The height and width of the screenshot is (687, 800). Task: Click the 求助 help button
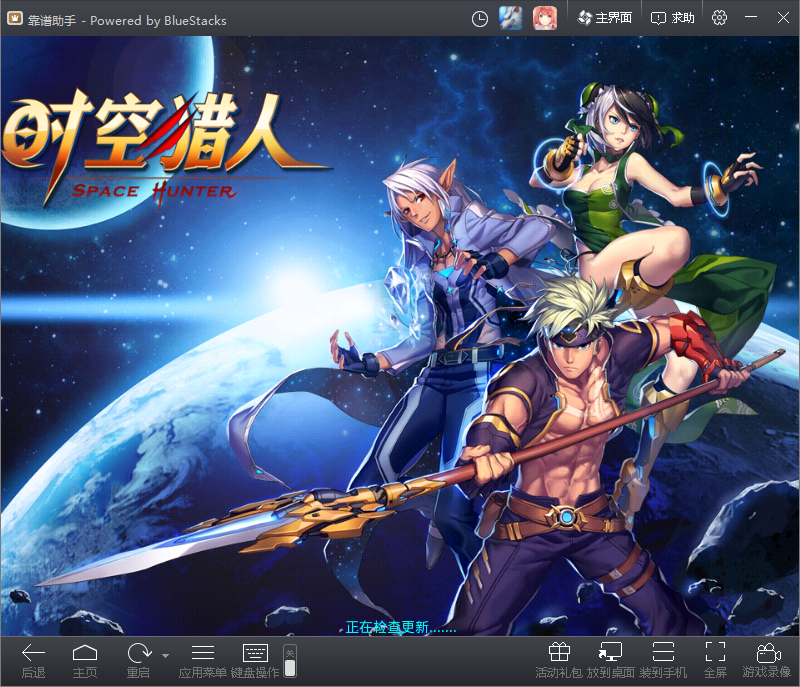[x=673, y=18]
